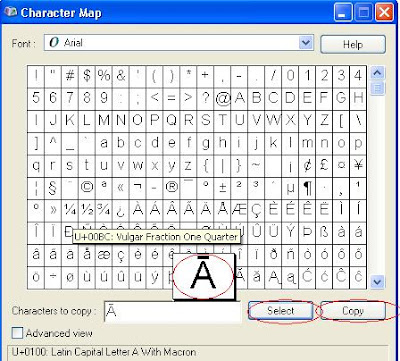Choose the digit 7 cell
This screenshot has width=400, height=361.
pos(70,99)
